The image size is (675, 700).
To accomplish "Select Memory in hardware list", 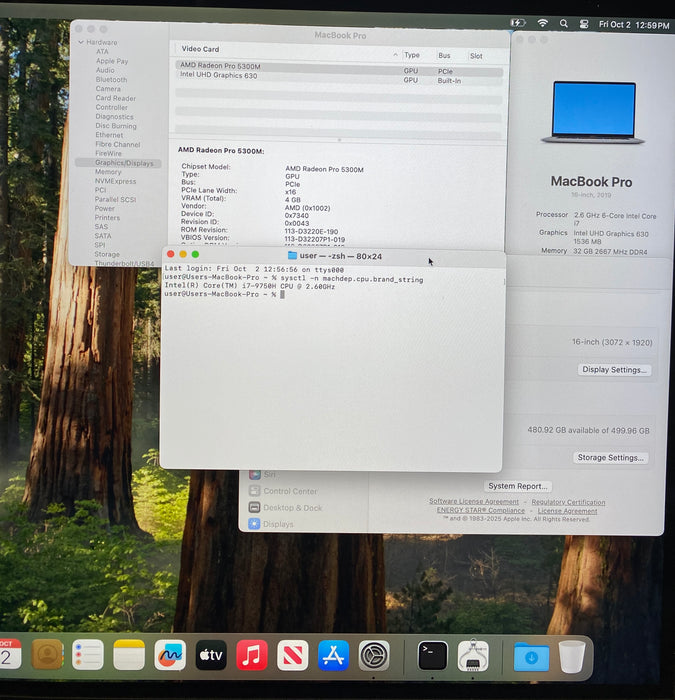I will tap(108, 172).
